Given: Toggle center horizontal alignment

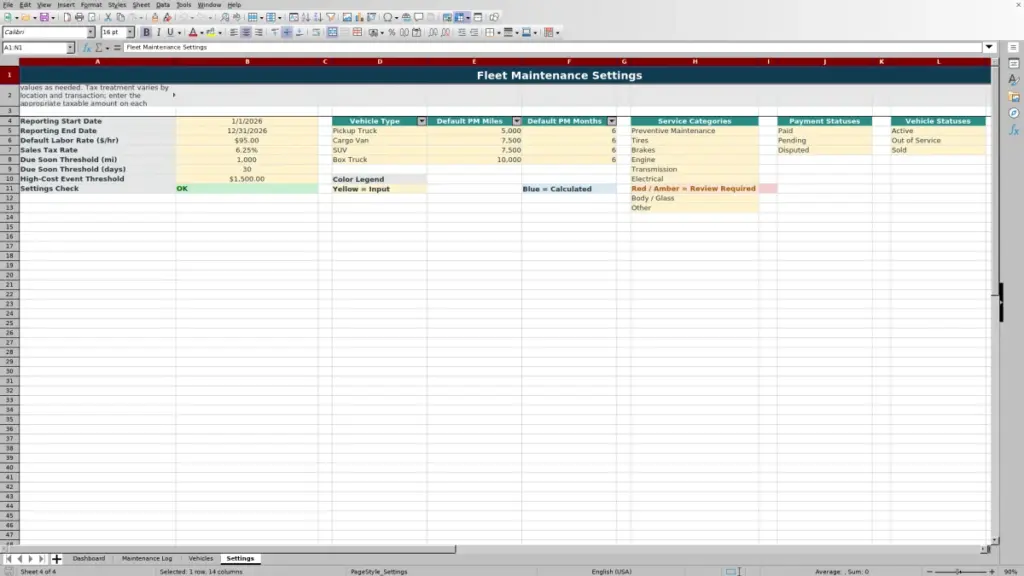Looking at the screenshot, I should click(246, 32).
